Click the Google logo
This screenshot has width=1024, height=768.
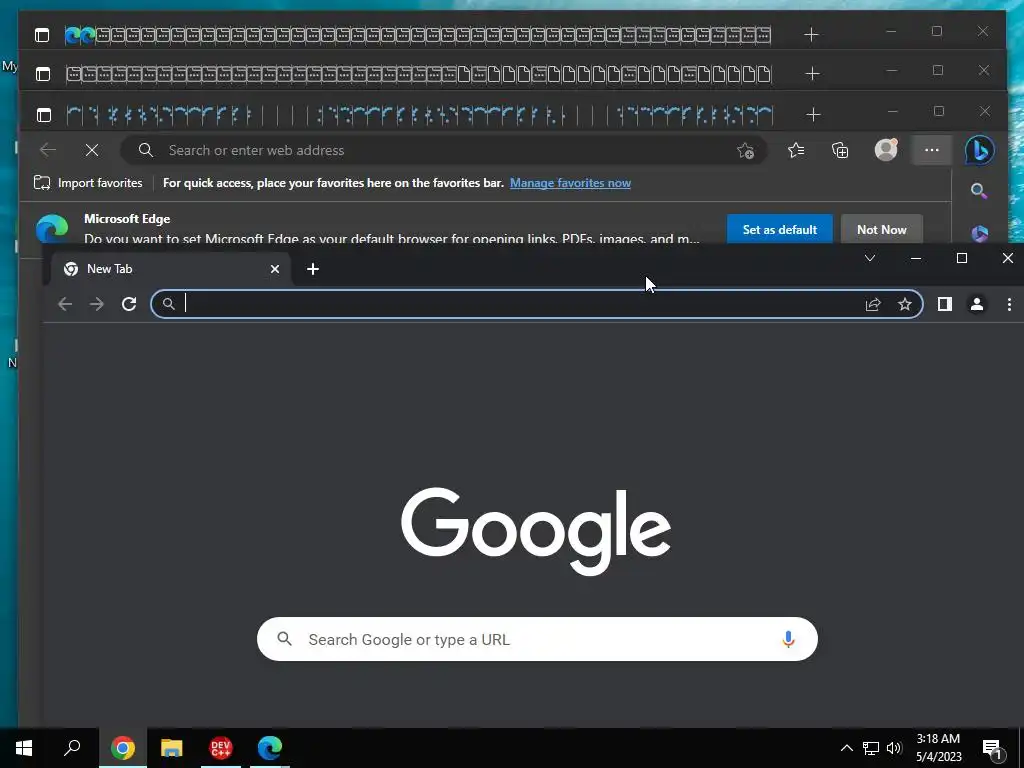point(536,530)
